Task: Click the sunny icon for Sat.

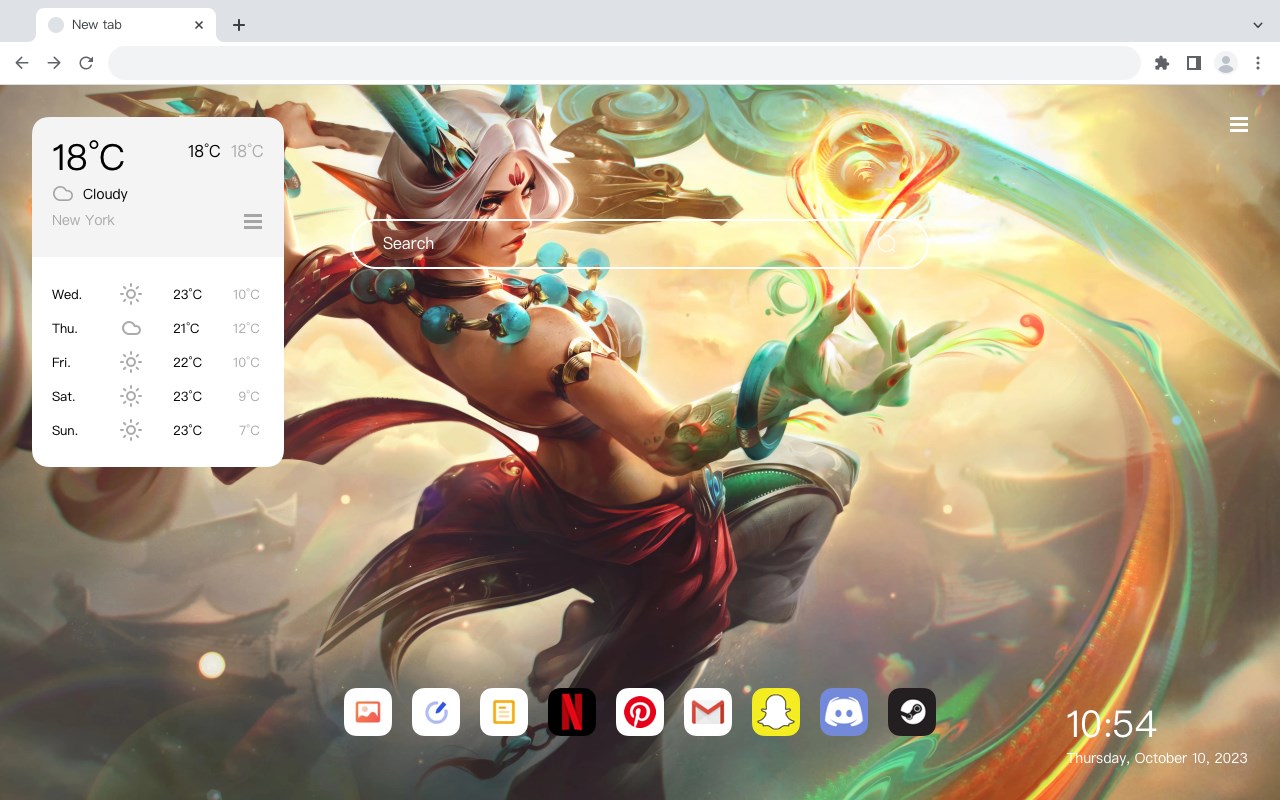Action: 131,396
